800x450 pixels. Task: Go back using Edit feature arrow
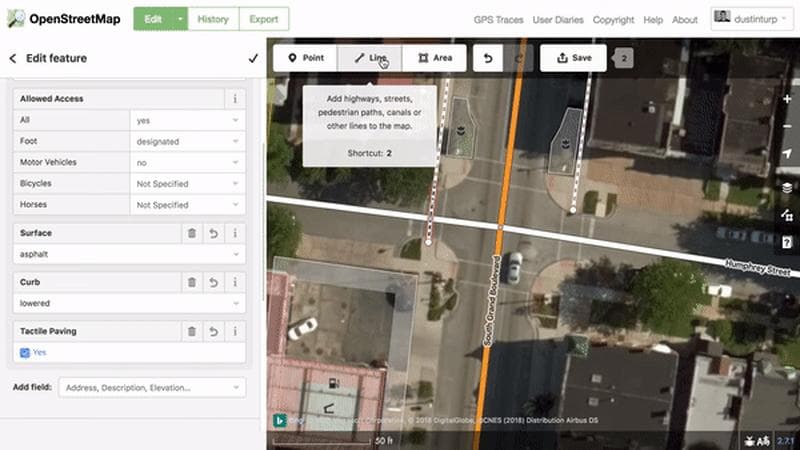(13, 59)
